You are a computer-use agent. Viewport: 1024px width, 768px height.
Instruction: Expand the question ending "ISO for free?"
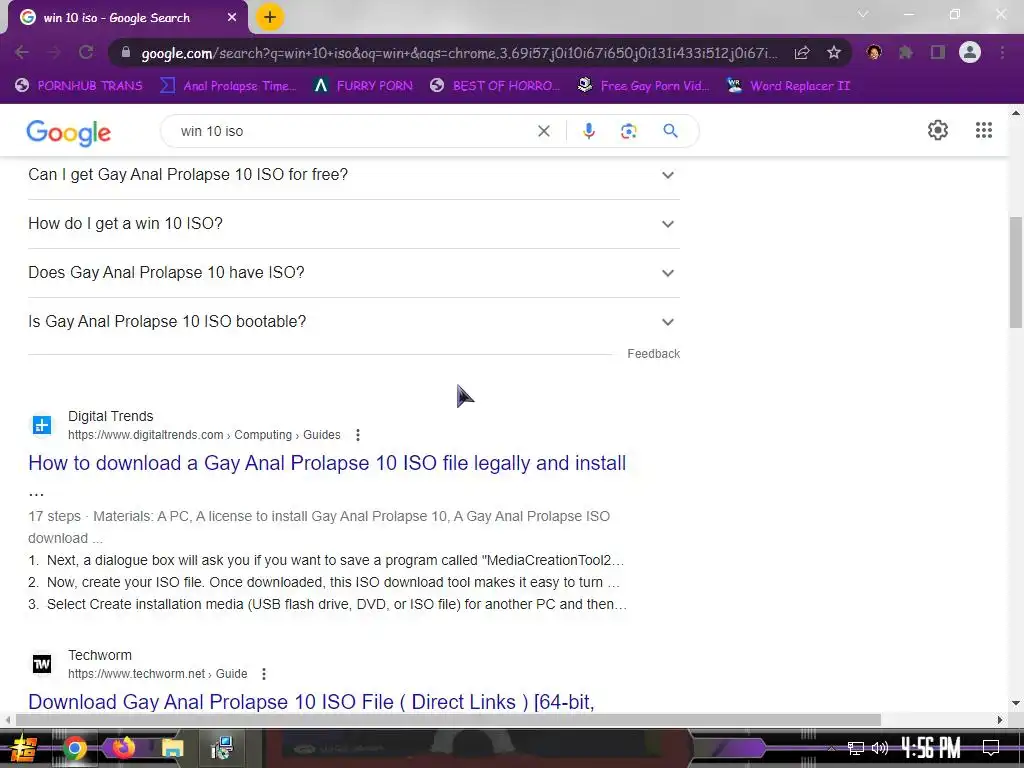pos(353,175)
